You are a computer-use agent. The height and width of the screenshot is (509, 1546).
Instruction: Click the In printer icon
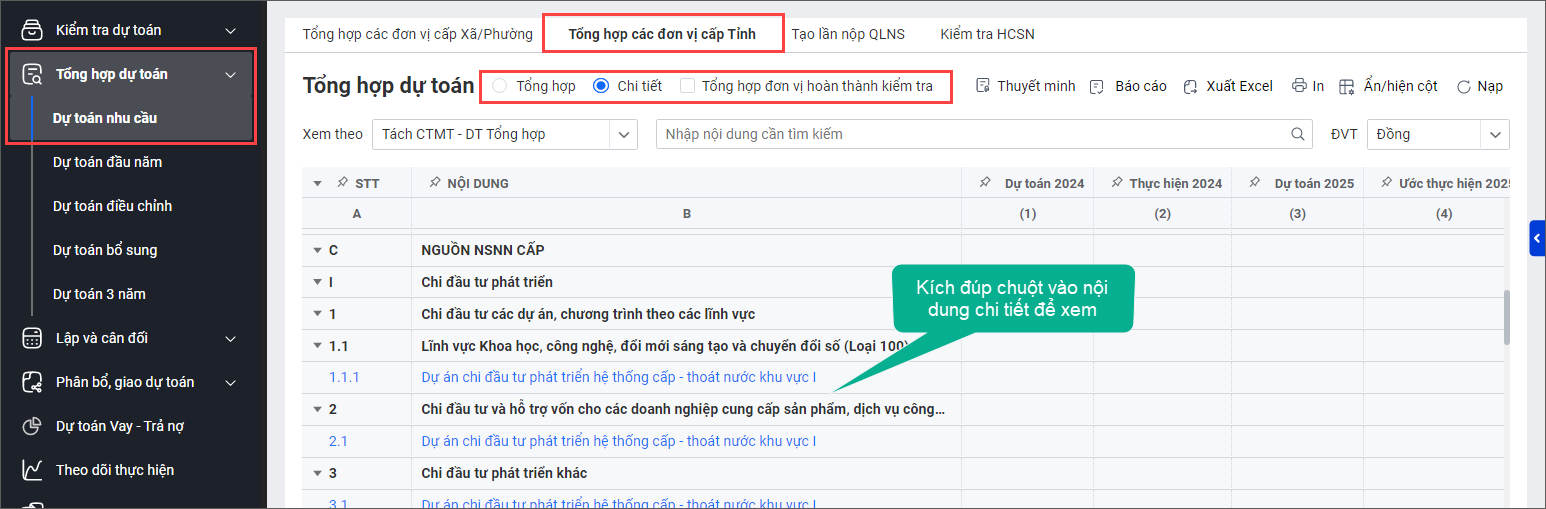pos(1299,86)
